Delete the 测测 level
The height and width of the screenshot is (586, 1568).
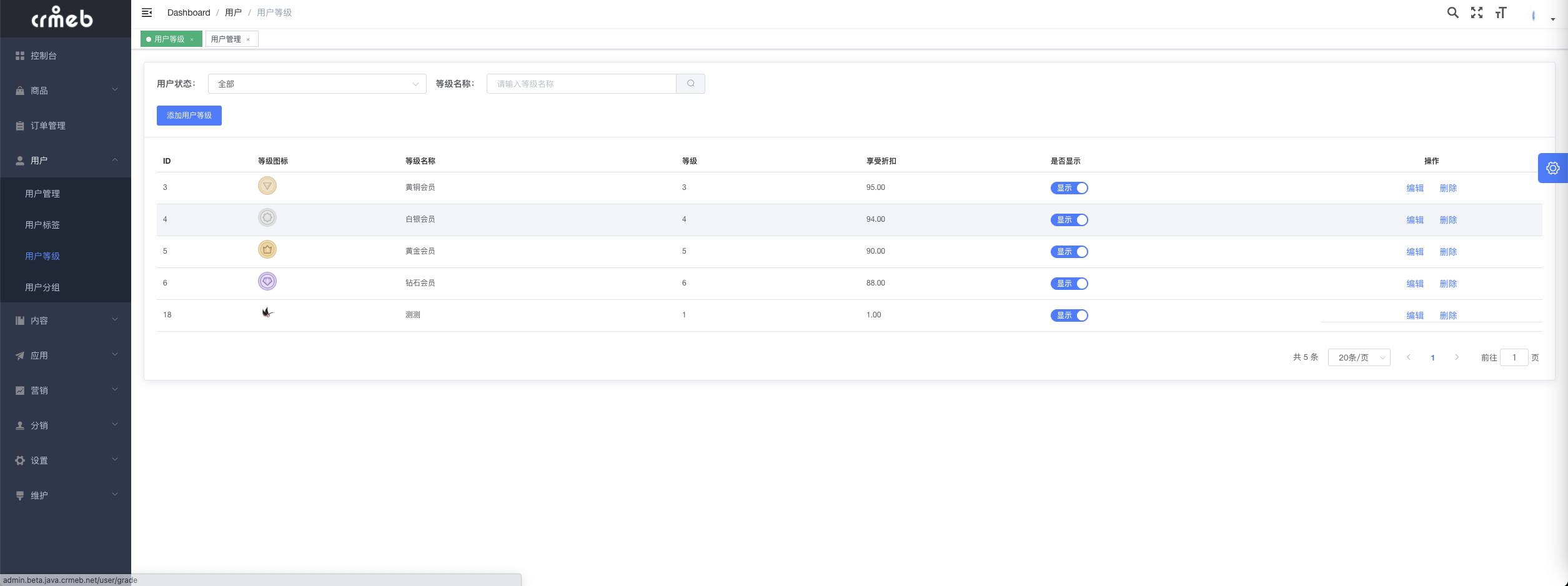pos(1448,315)
